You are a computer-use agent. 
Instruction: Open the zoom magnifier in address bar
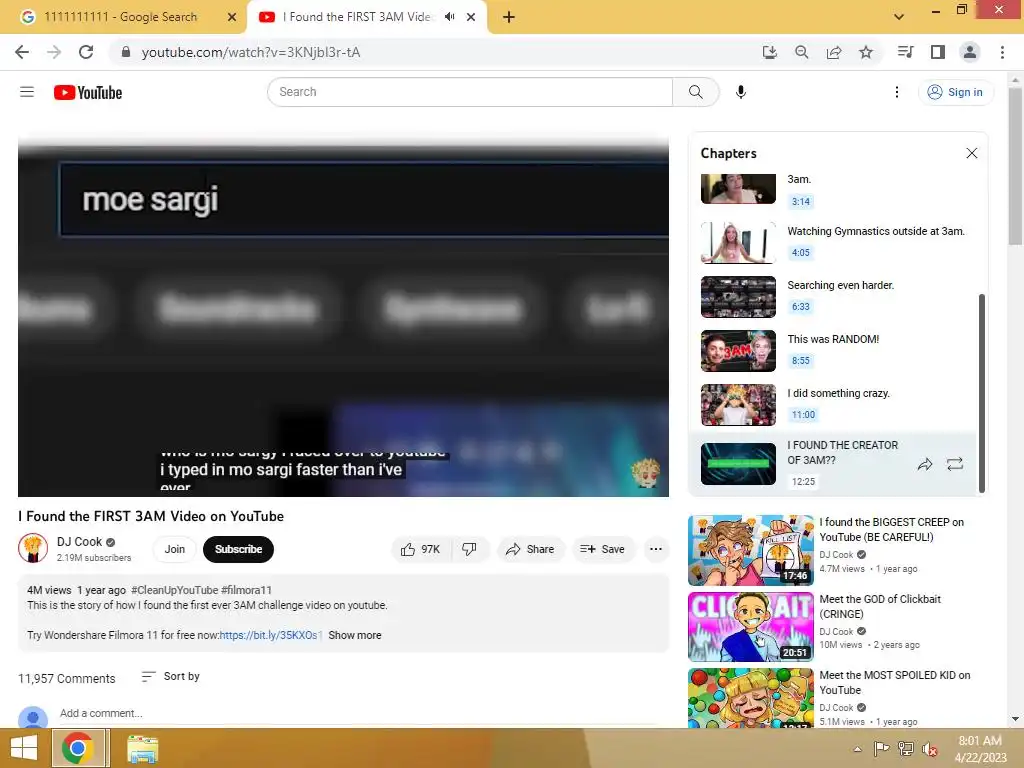click(x=802, y=52)
